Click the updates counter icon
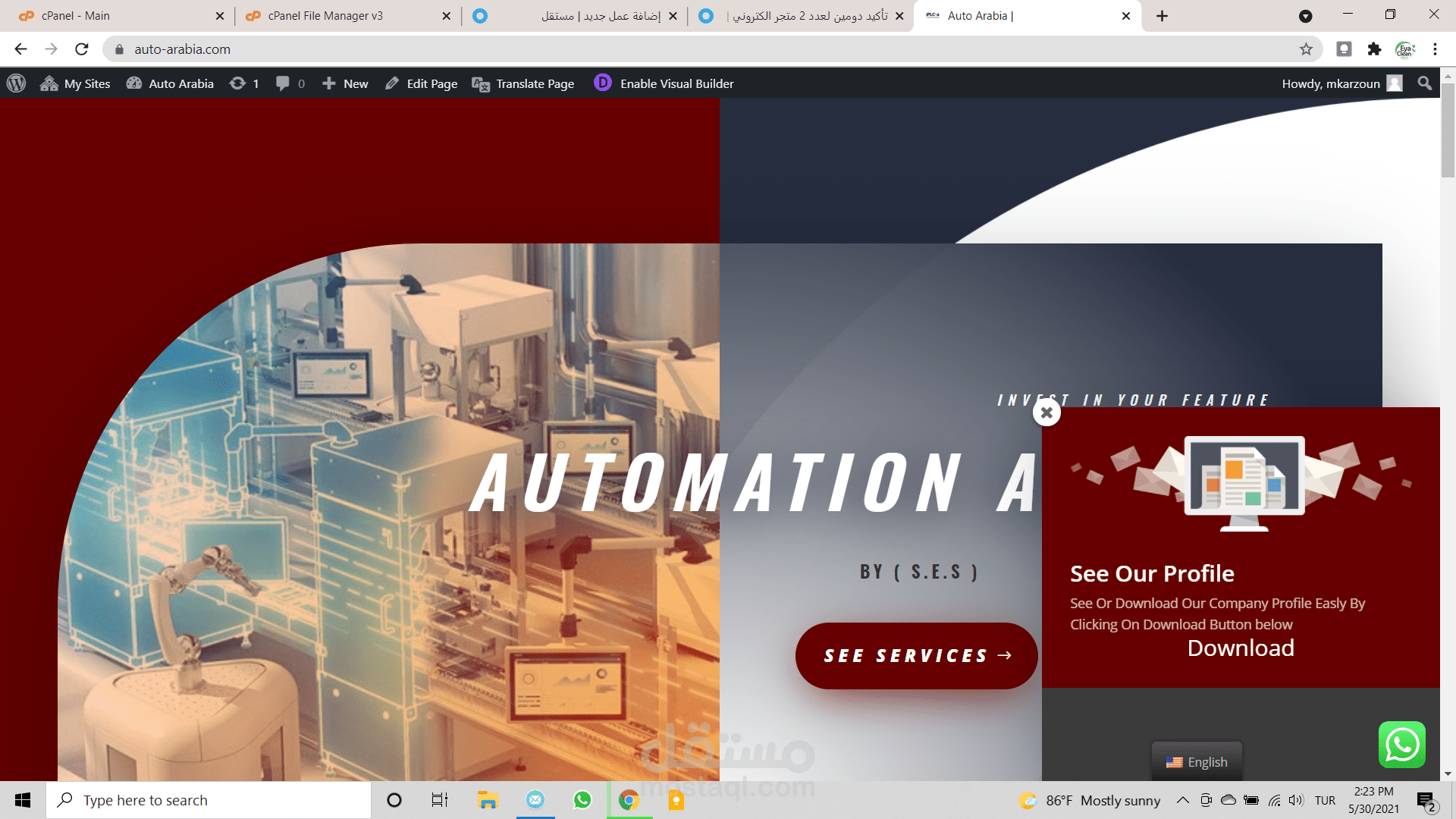The width and height of the screenshot is (1456, 819). coord(244,83)
